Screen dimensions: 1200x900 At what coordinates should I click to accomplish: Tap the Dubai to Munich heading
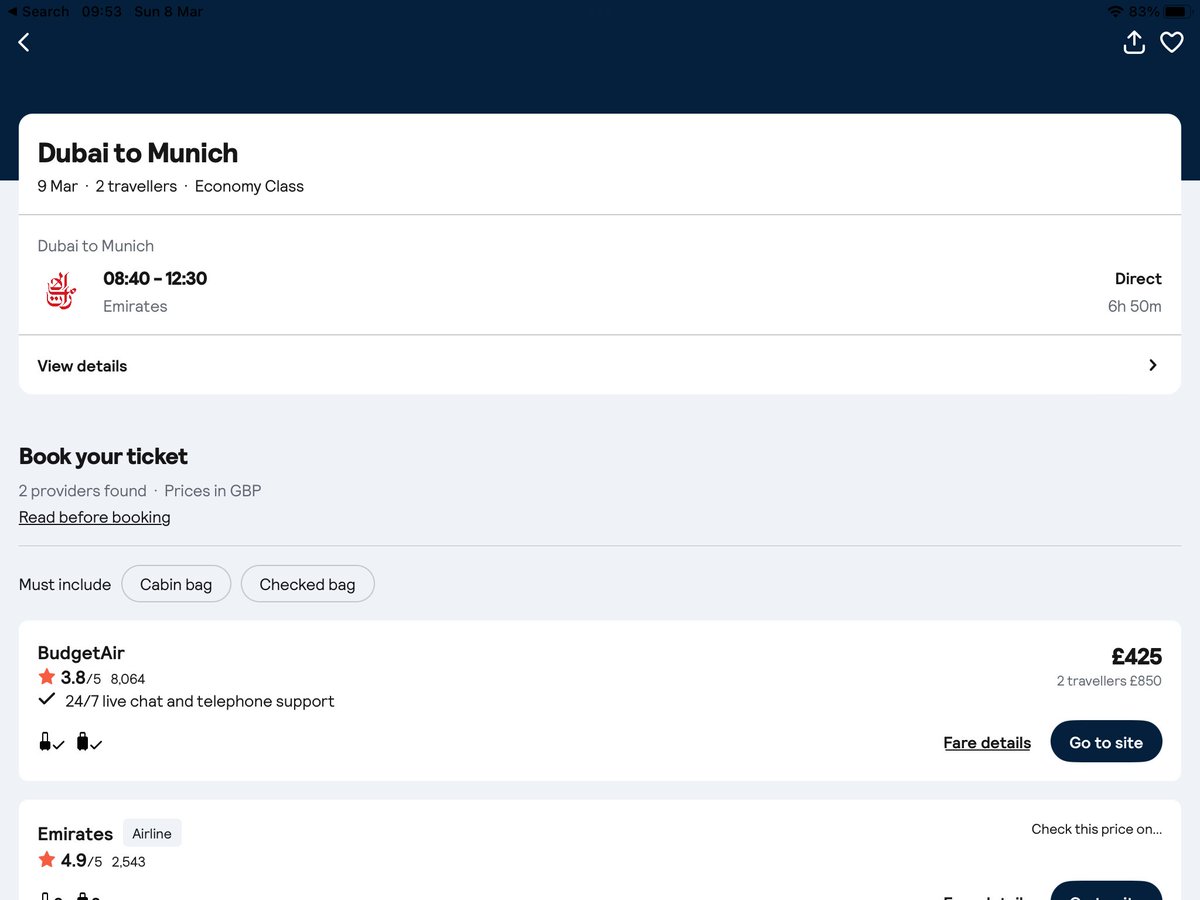pyautogui.click(x=138, y=153)
